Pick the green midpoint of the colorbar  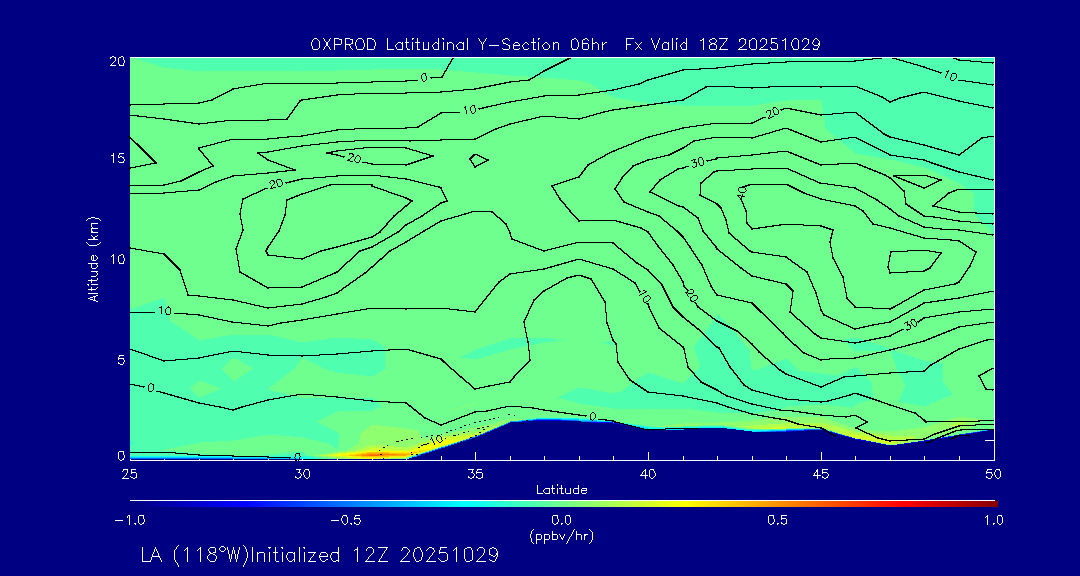click(563, 502)
